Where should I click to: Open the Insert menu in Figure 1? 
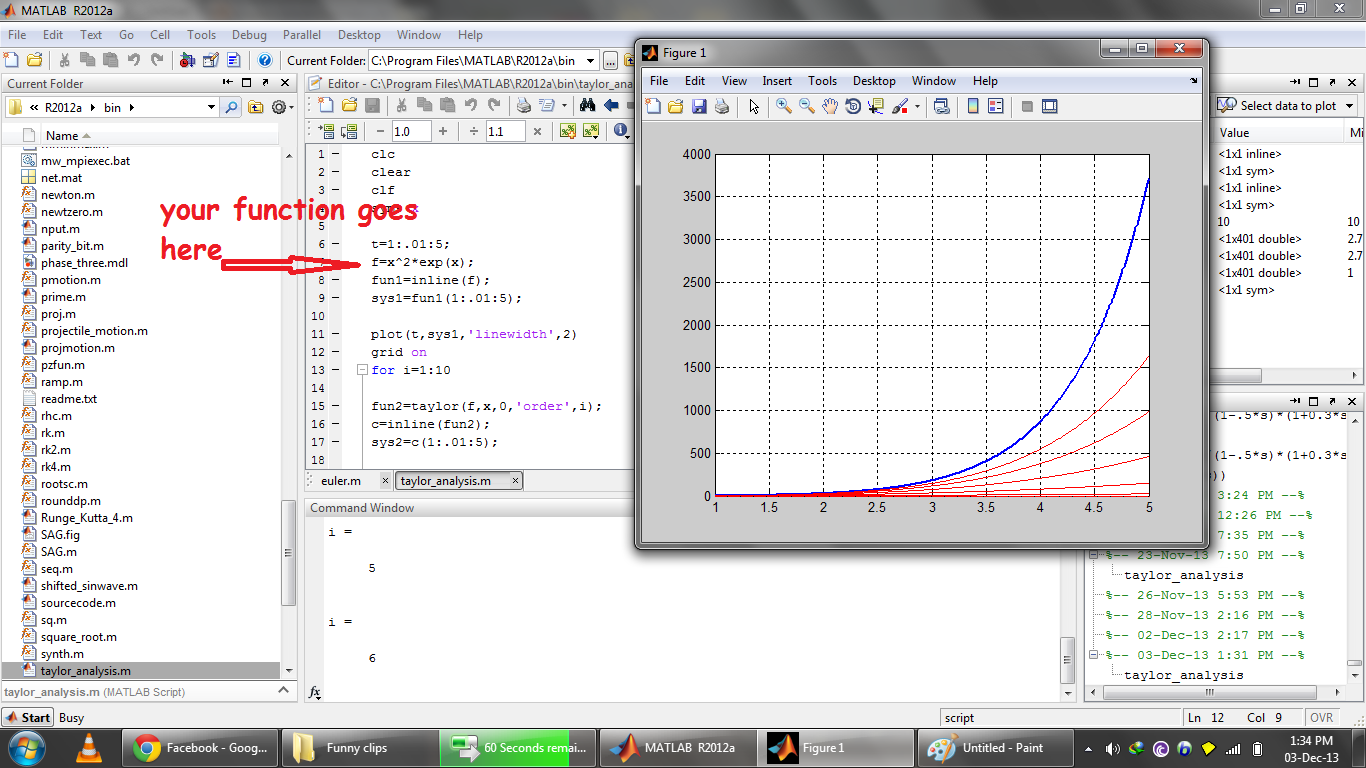click(777, 81)
